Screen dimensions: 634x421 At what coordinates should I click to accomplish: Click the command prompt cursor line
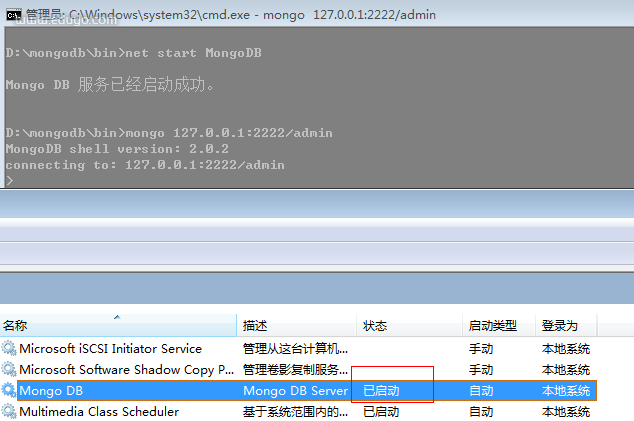[x=11, y=181]
